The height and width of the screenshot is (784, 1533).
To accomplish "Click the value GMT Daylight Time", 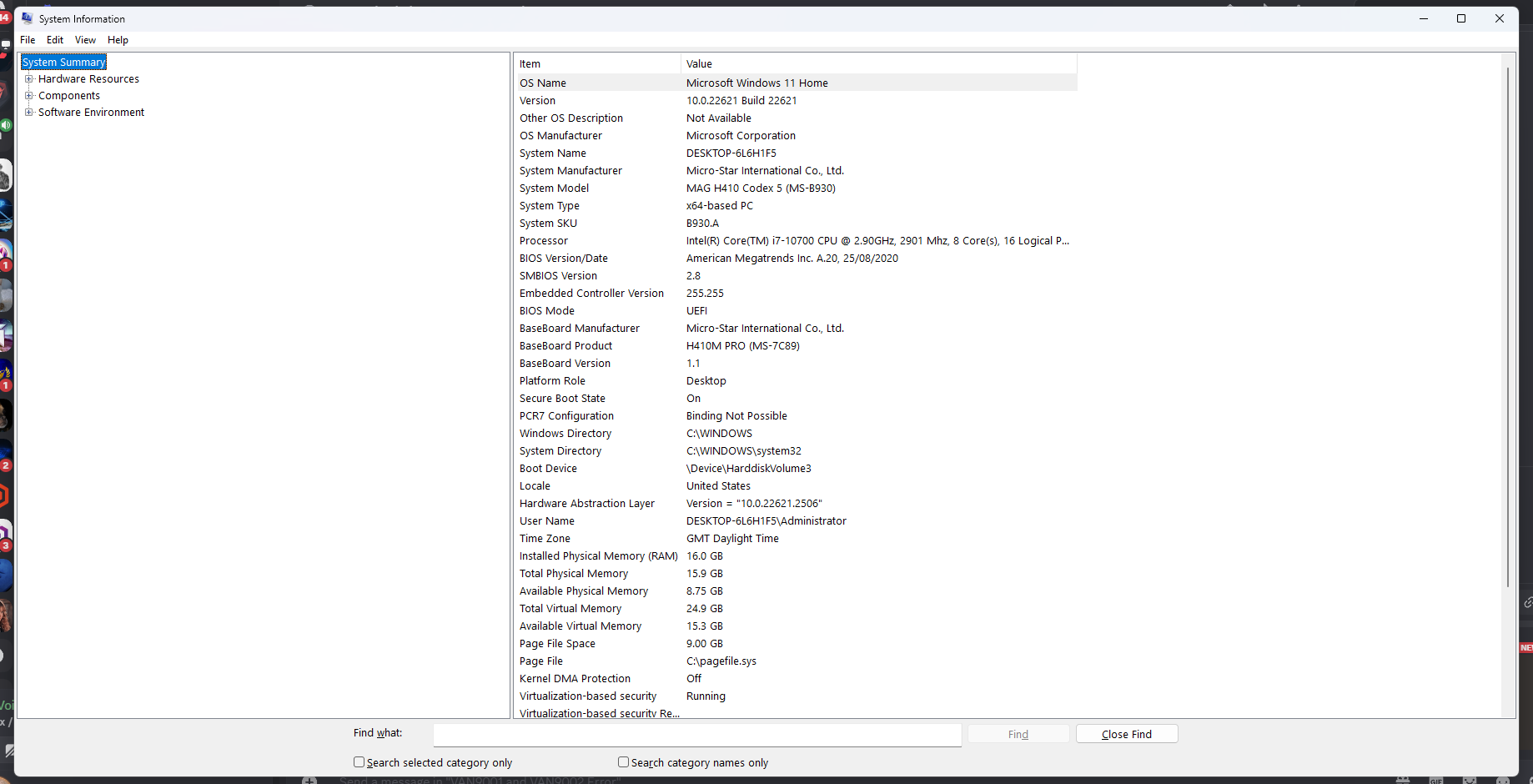I will click(x=732, y=539).
